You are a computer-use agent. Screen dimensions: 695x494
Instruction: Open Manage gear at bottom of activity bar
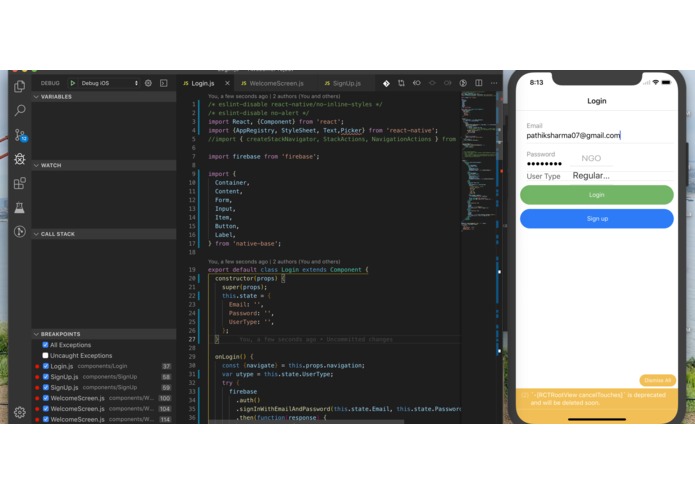tap(20, 412)
